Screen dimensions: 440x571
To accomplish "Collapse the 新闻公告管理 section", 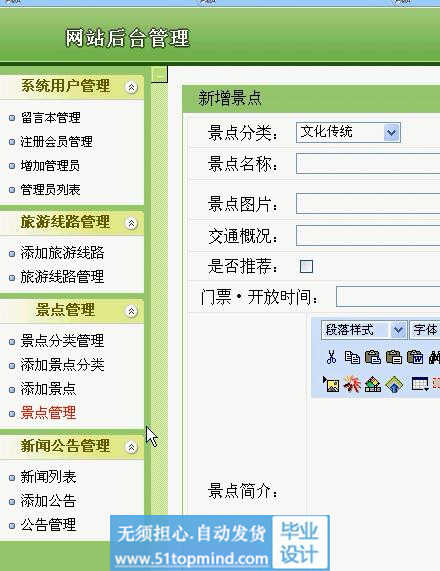I will tap(131, 446).
